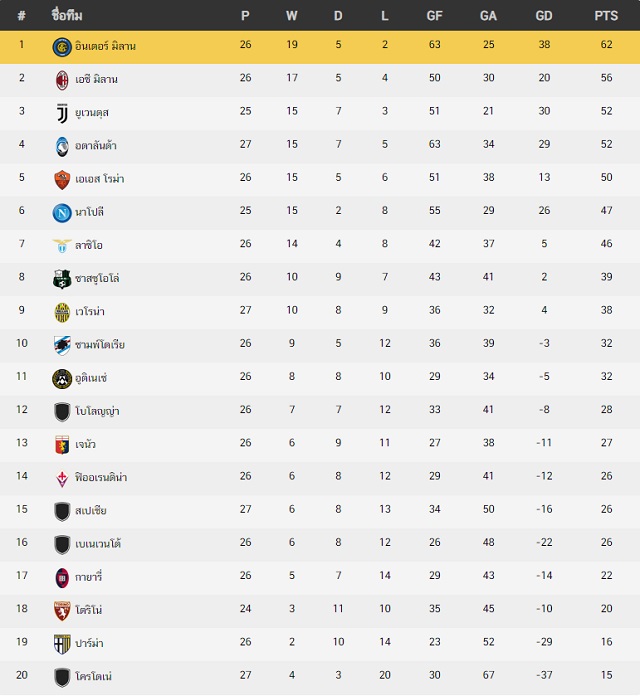Viewport: 640px width, 696px height.
Task: Open the Cagliari team name link
Action: tap(88, 577)
